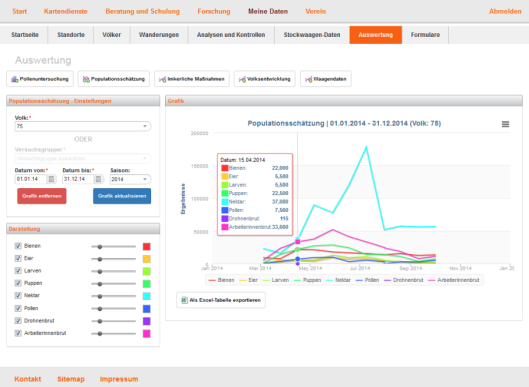
Task: Open calendar picker for Datum bis
Action: pos(99,179)
